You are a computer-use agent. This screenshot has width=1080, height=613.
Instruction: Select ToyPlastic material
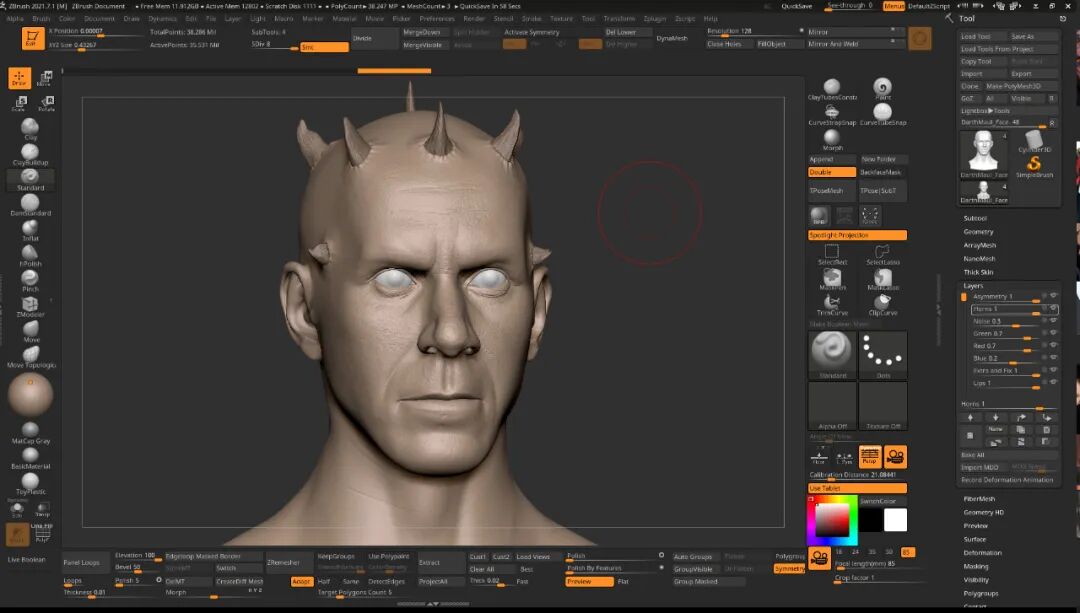click(30, 484)
